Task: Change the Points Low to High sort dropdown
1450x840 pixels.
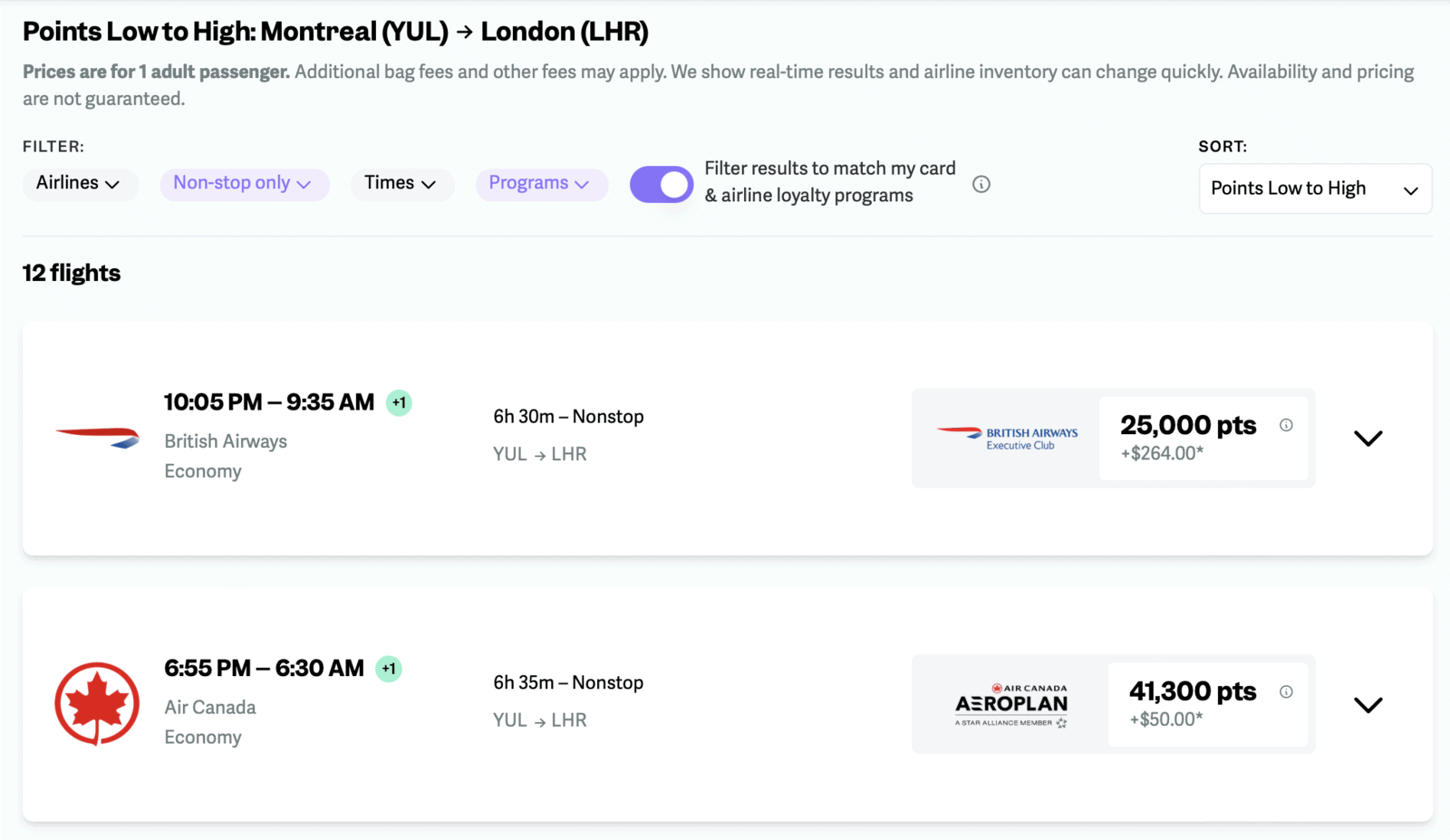Action: coord(1314,188)
